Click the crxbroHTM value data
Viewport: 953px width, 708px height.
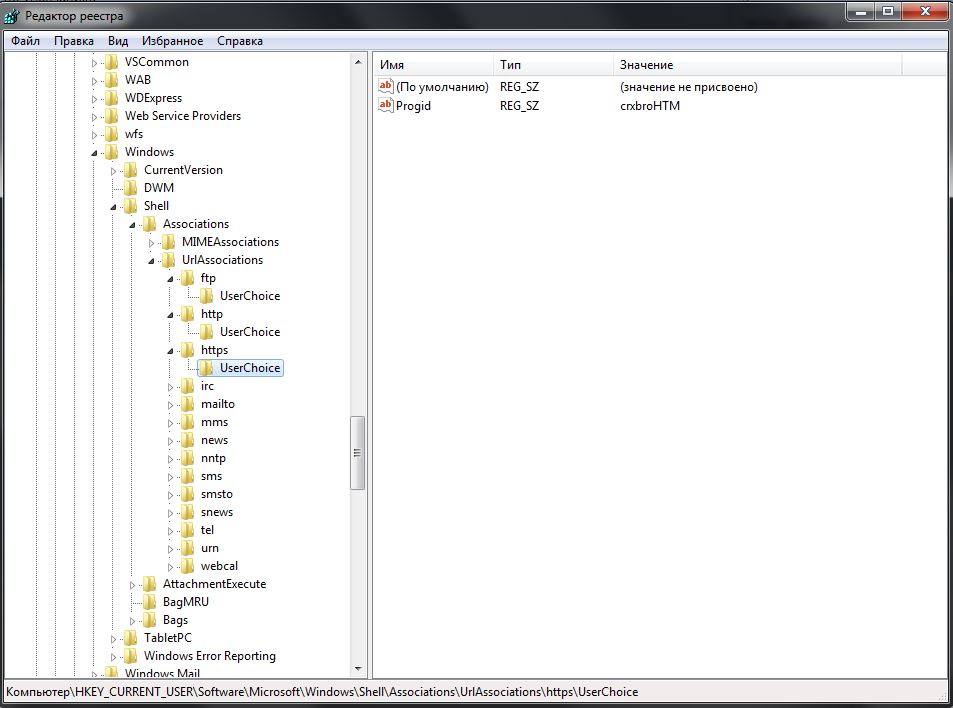pyautogui.click(x=650, y=106)
